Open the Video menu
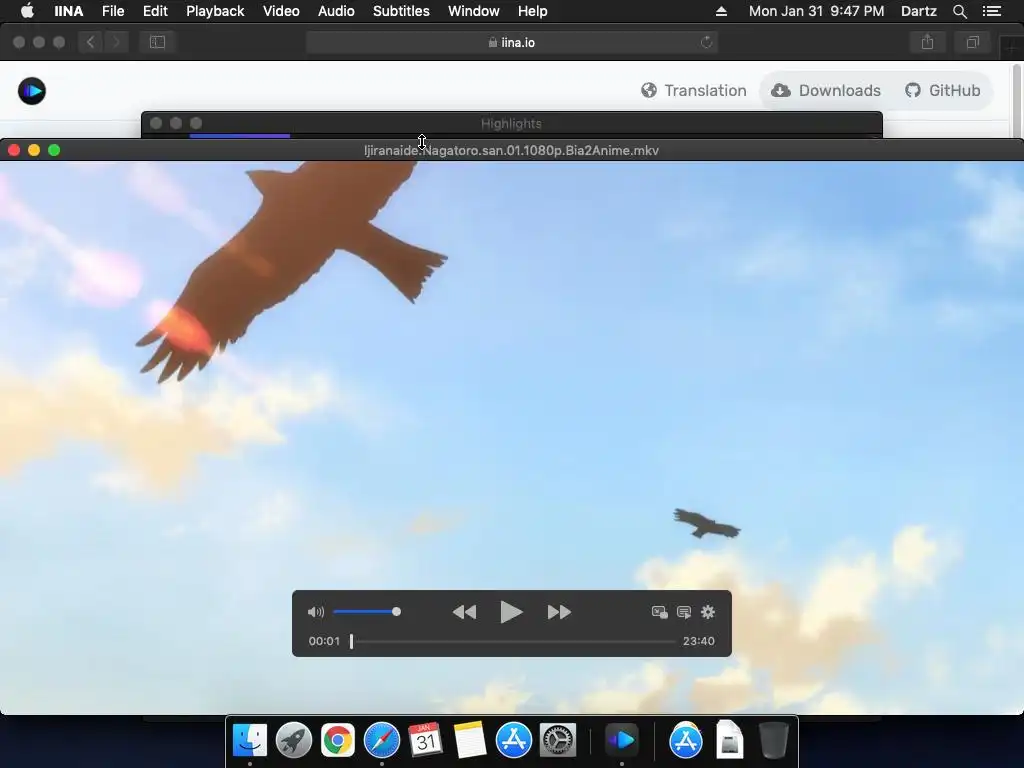Image resolution: width=1024 pixels, height=768 pixels. pyautogui.click(x=281, y=11)
